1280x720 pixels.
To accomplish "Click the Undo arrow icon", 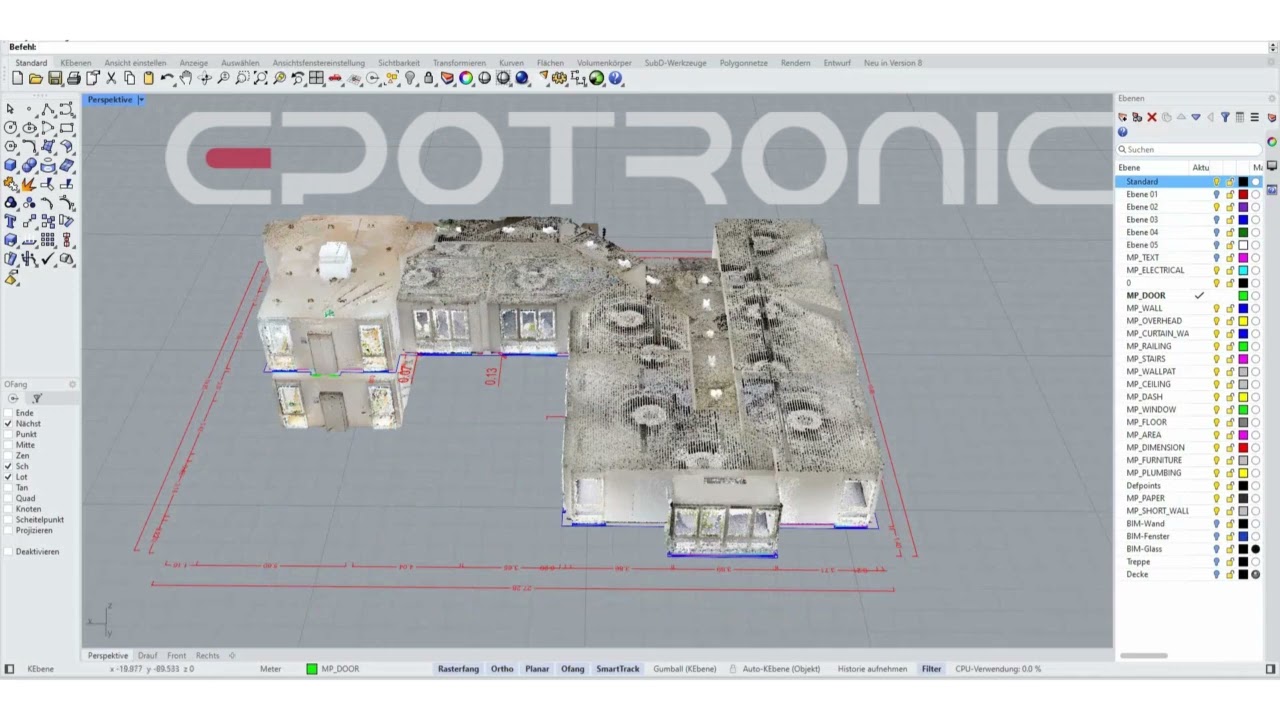I will 167,78.
